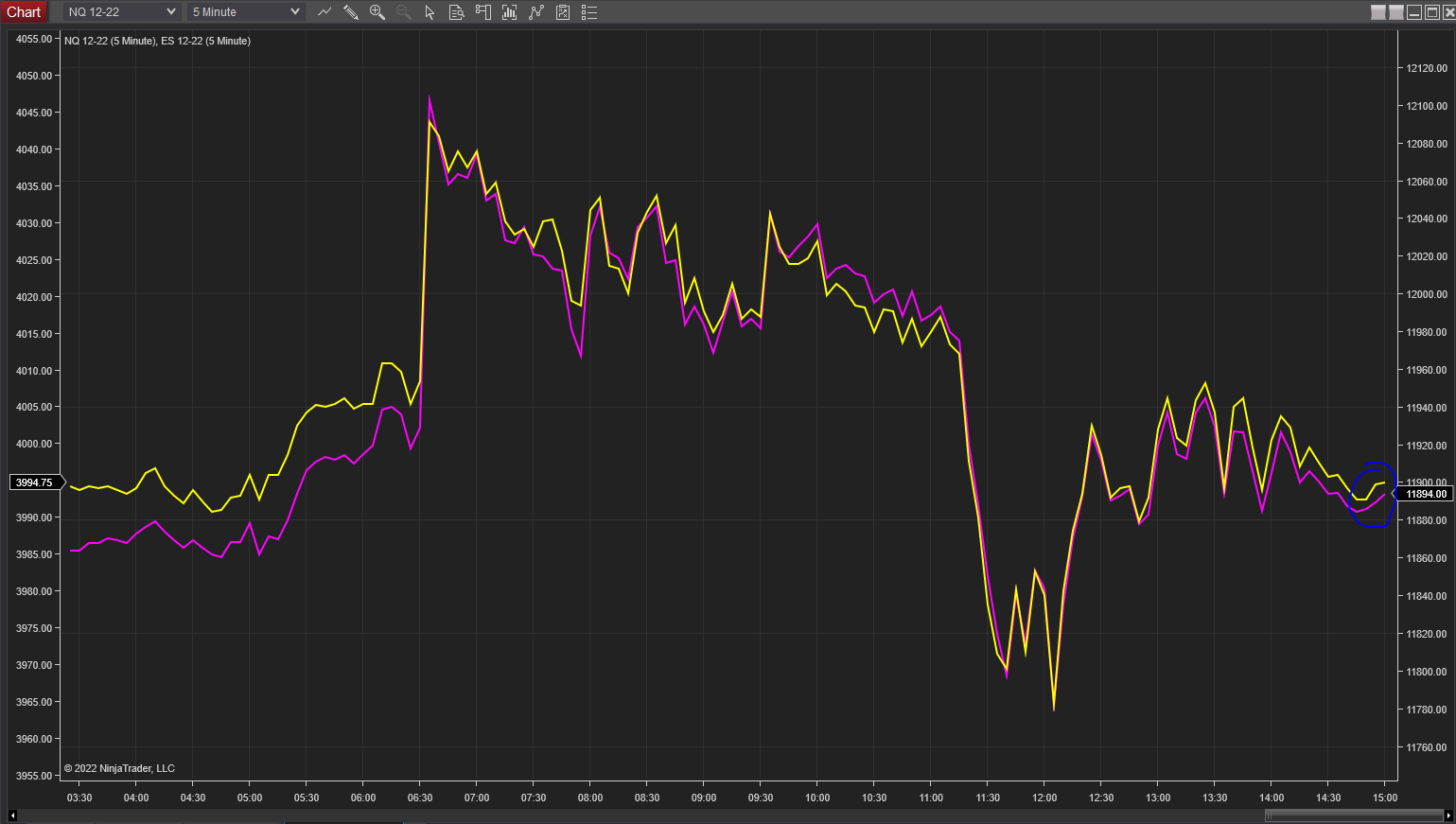The height and width of the screenshot is (824, 1456).
Task: Click the 12000.00 label on right price axis
Action: (1427, 294)
